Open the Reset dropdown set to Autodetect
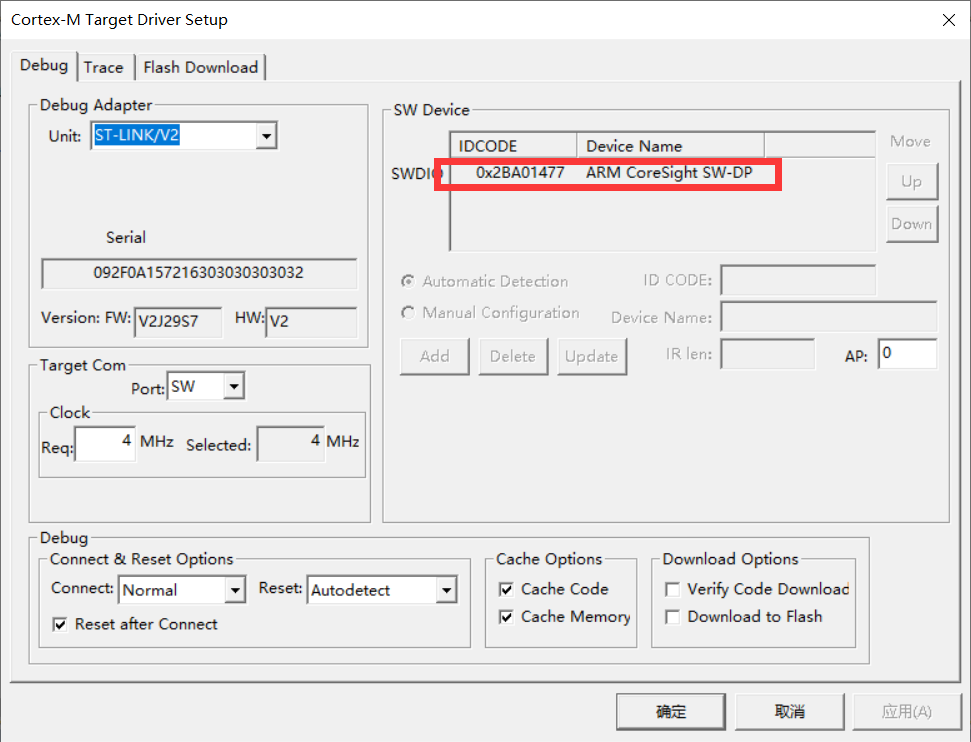 [447, 589]
